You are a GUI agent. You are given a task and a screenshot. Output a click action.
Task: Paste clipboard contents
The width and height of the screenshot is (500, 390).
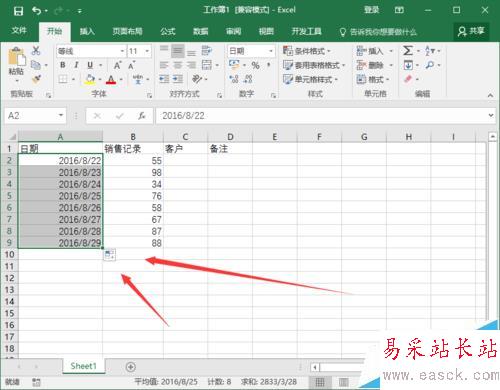point(16,61)
